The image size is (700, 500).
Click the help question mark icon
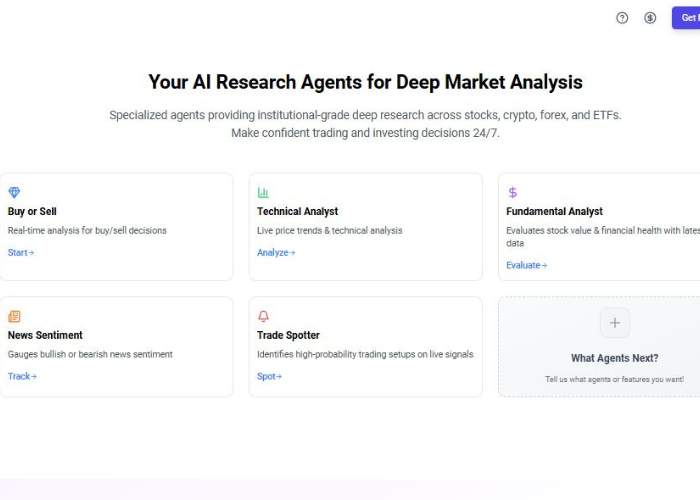[622, 18]
